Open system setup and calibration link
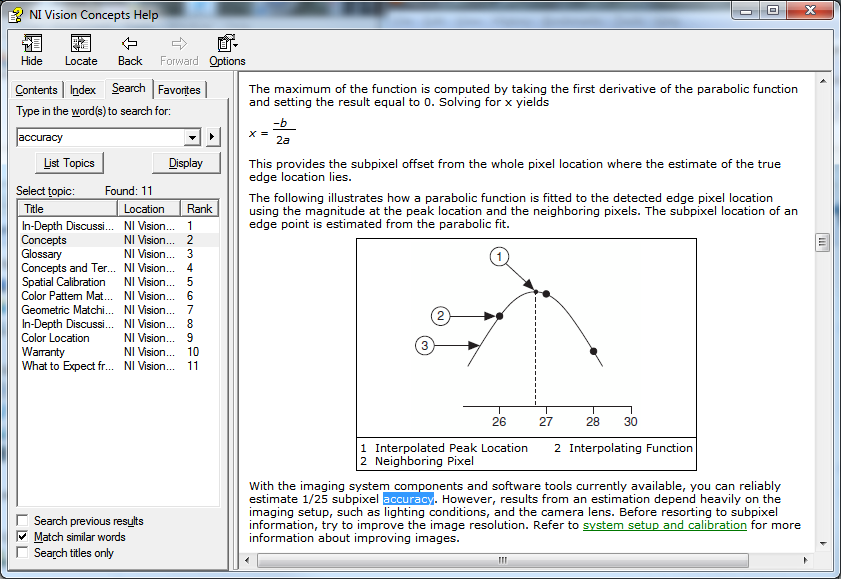Screen dimensions: 841x579 [x=665, y=525]
